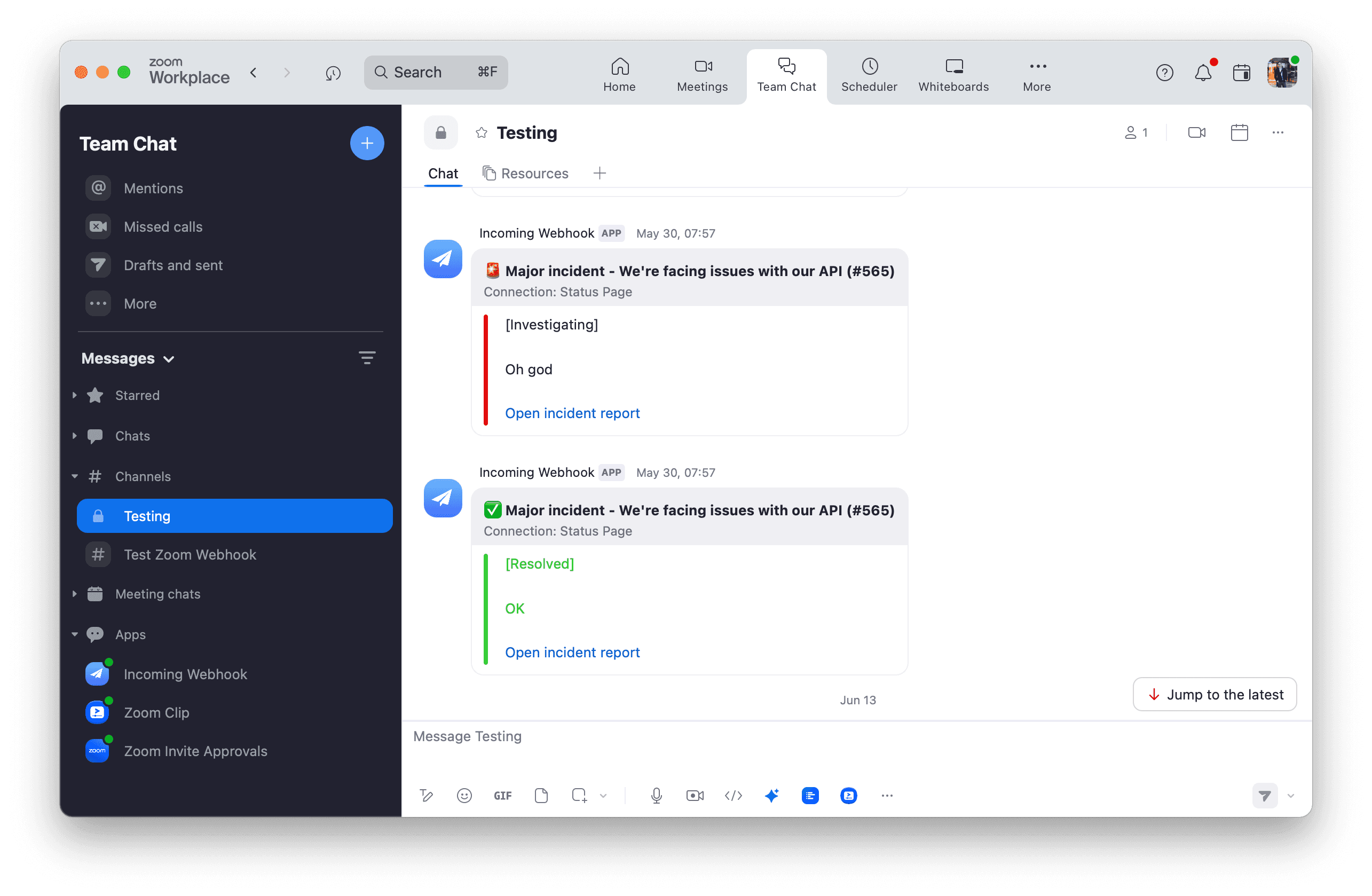The image size is (1372, 896).
Task: Switch to the Home tab
Action: pyautogui.click(x=620, y=75)
